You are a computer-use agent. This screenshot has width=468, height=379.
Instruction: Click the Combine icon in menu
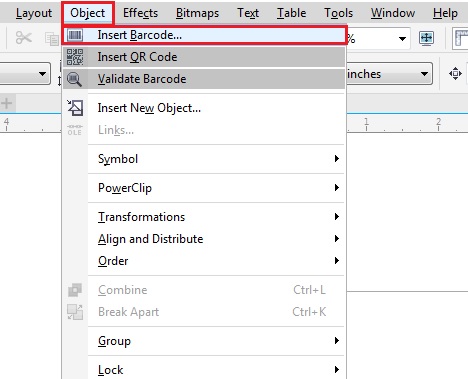75,290
